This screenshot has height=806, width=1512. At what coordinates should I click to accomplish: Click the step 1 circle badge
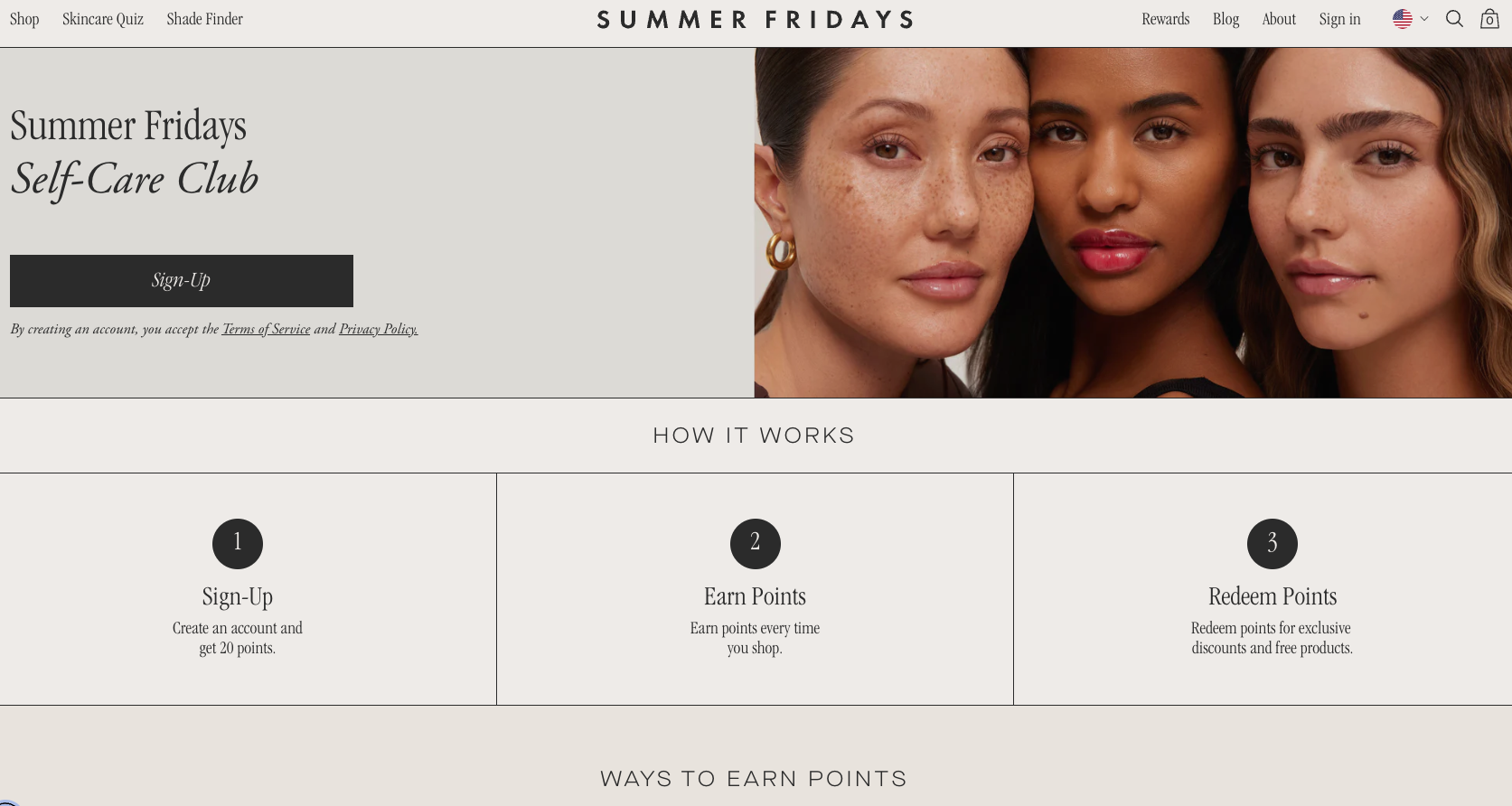pyautogui.click(x=238, y=544)
